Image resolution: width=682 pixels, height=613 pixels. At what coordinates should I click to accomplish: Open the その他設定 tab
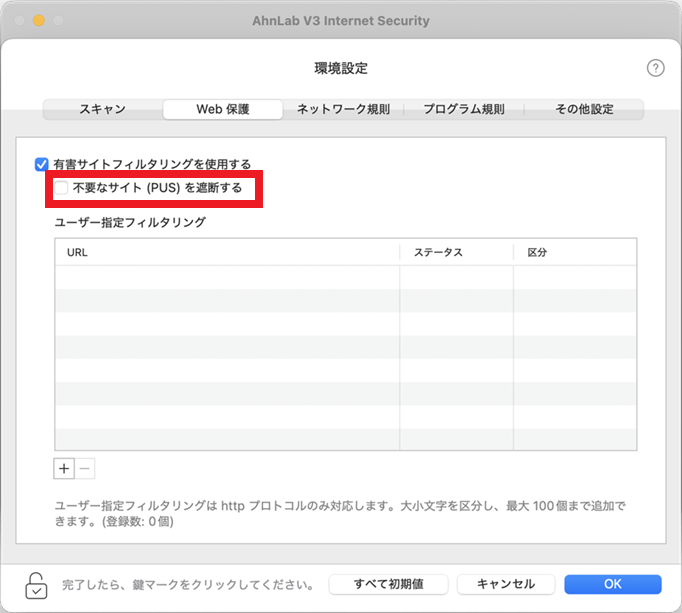click(x=584, y=109)
